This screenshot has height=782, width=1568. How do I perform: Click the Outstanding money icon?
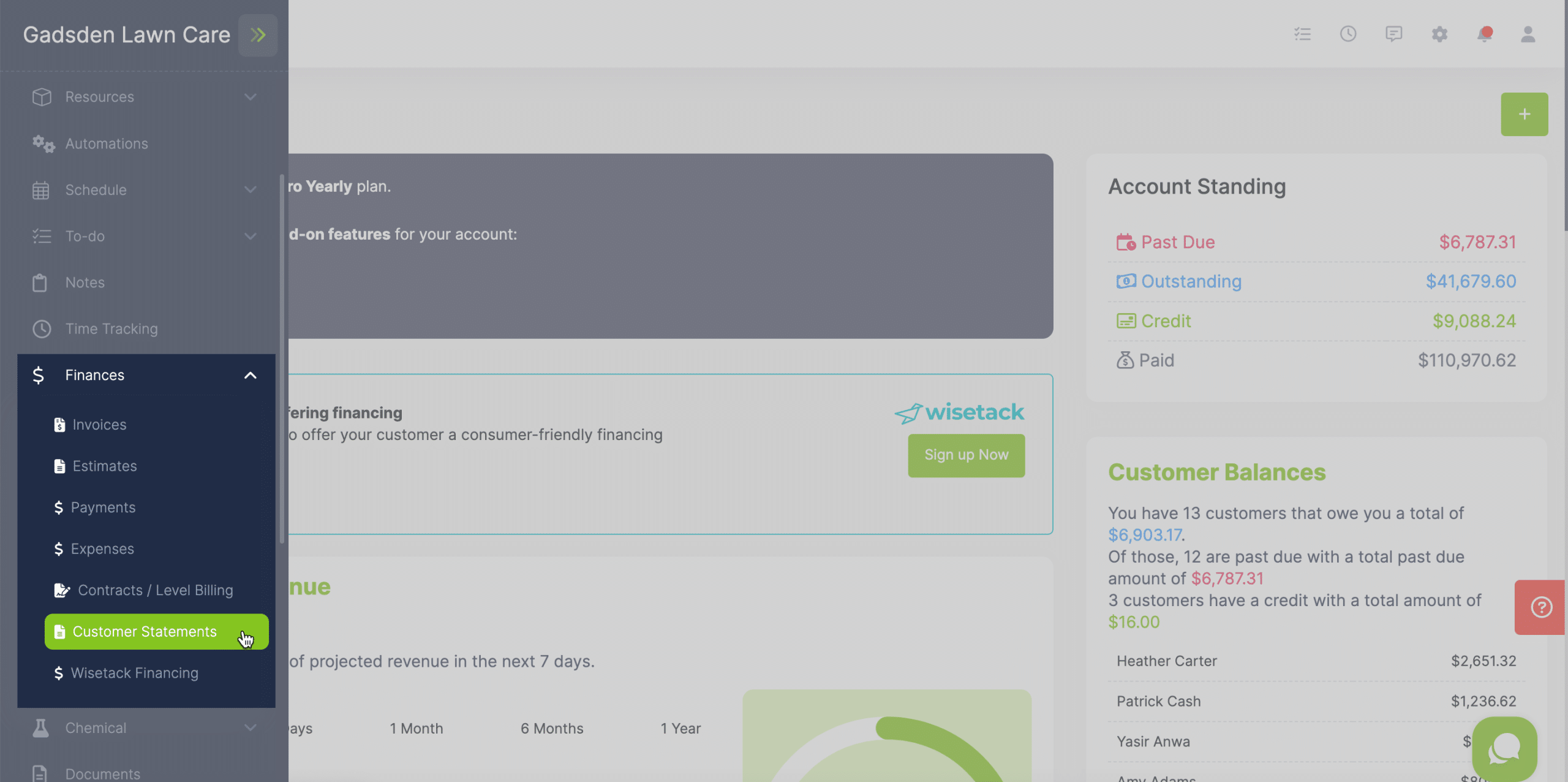click(x=1126, y=281)
